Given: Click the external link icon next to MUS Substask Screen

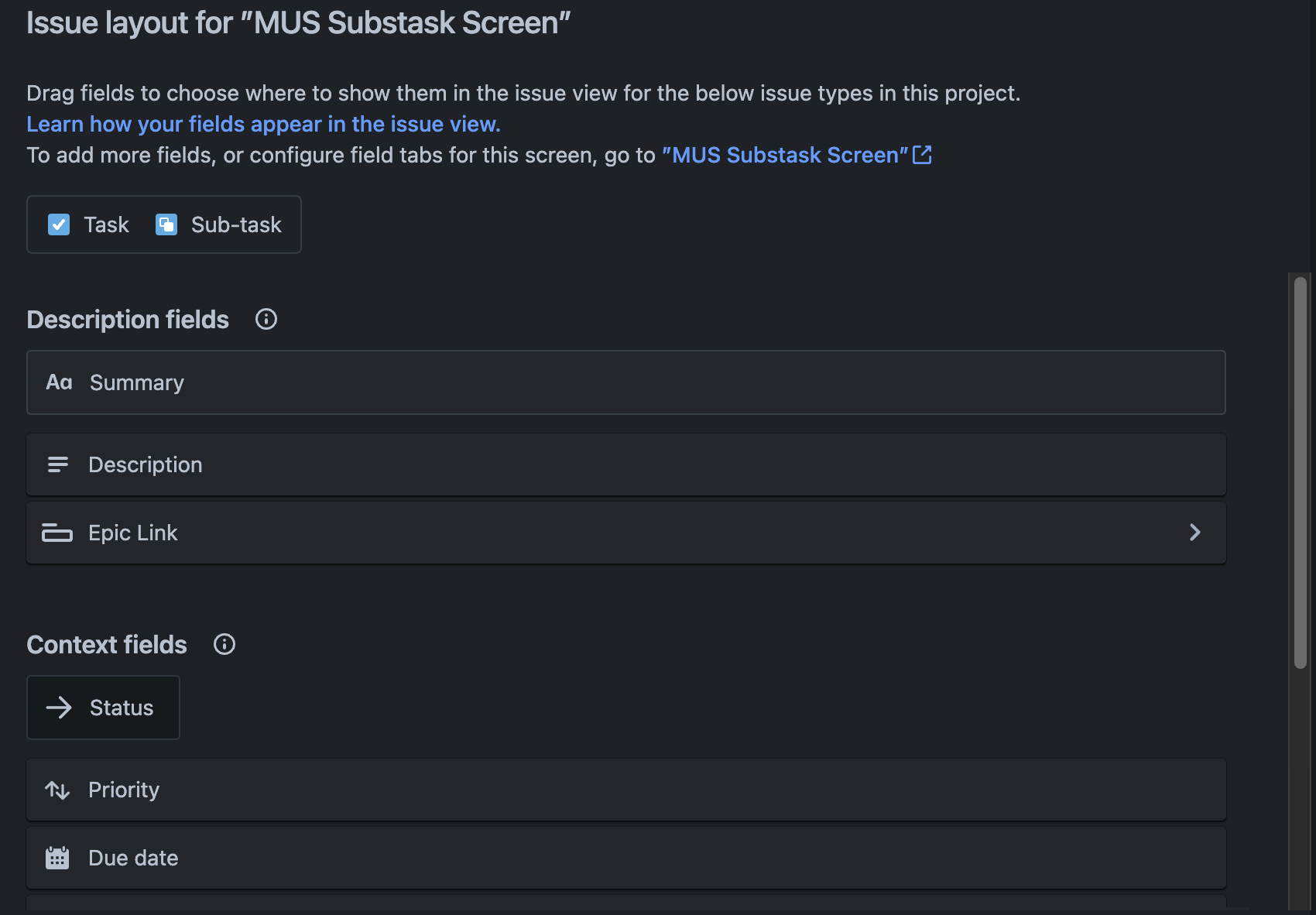Looking at the screenshot, I should [923, 155].
